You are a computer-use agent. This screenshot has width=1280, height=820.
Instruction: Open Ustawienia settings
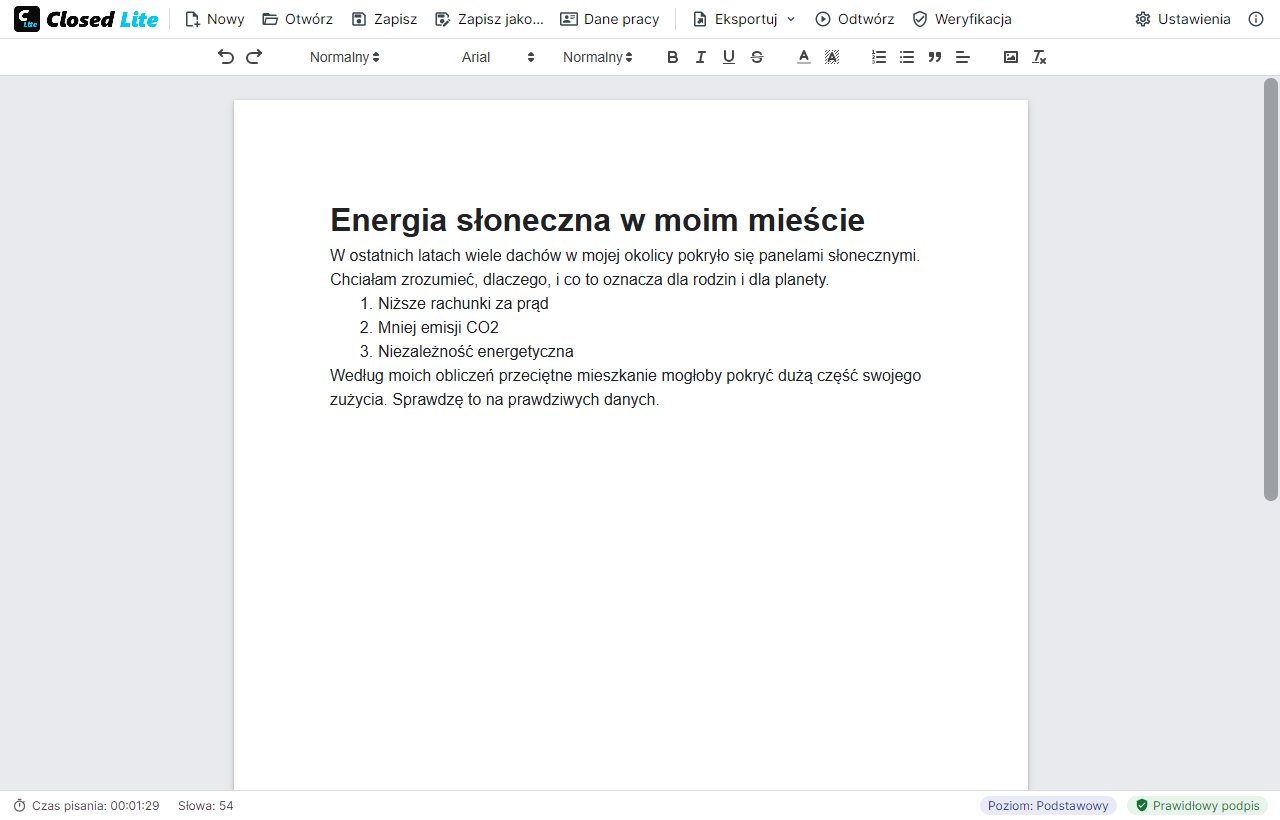click(x=1182, y=19)
